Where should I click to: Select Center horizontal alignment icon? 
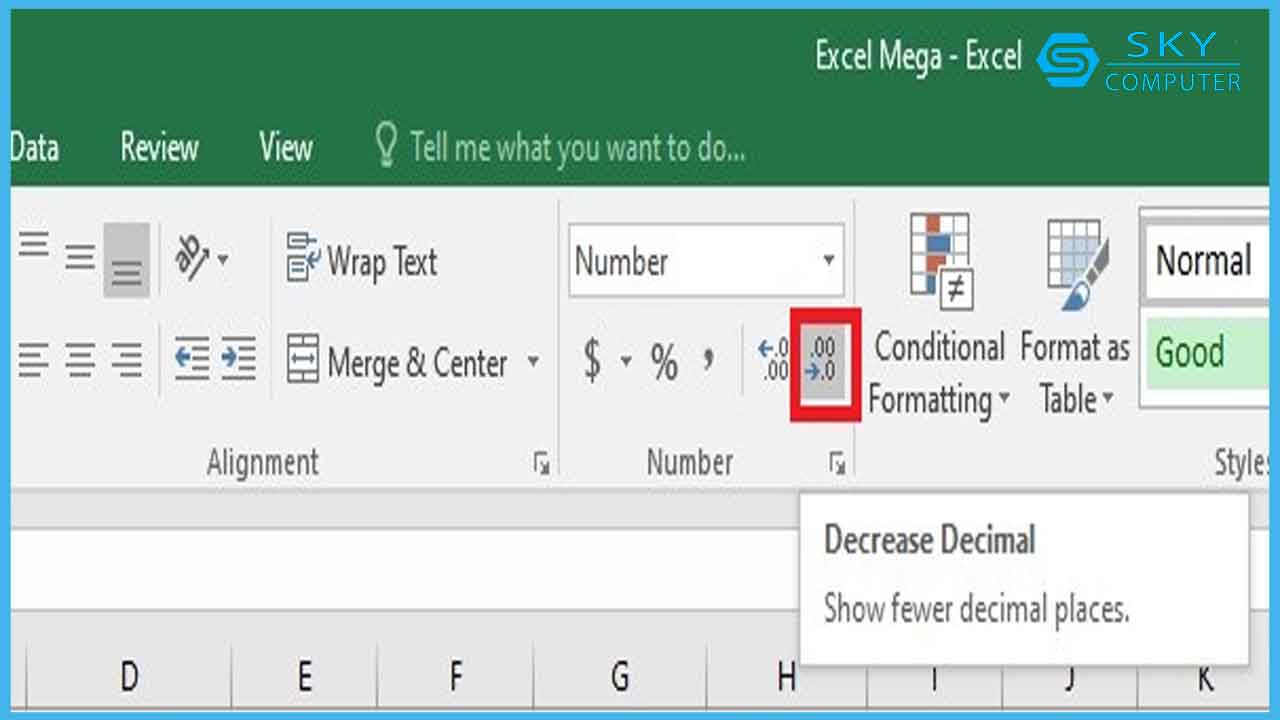click(80, 359)
